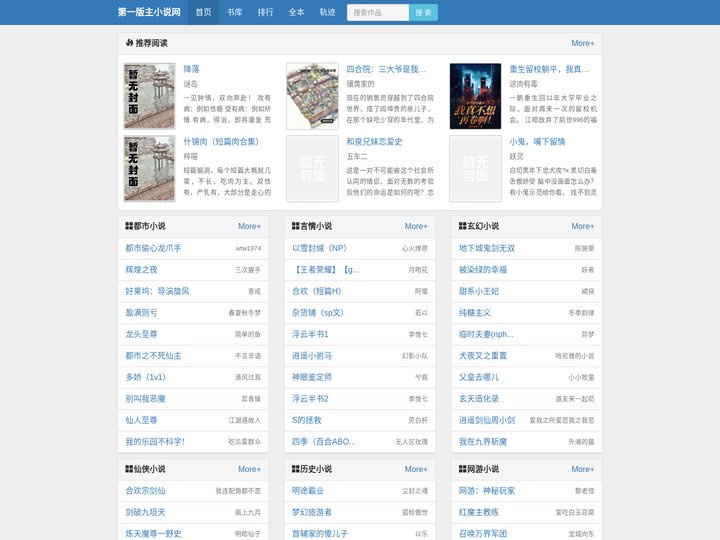The image size is (720, 540).
Task: Open the novel 甜系小王妃
Action: point(479,292)
